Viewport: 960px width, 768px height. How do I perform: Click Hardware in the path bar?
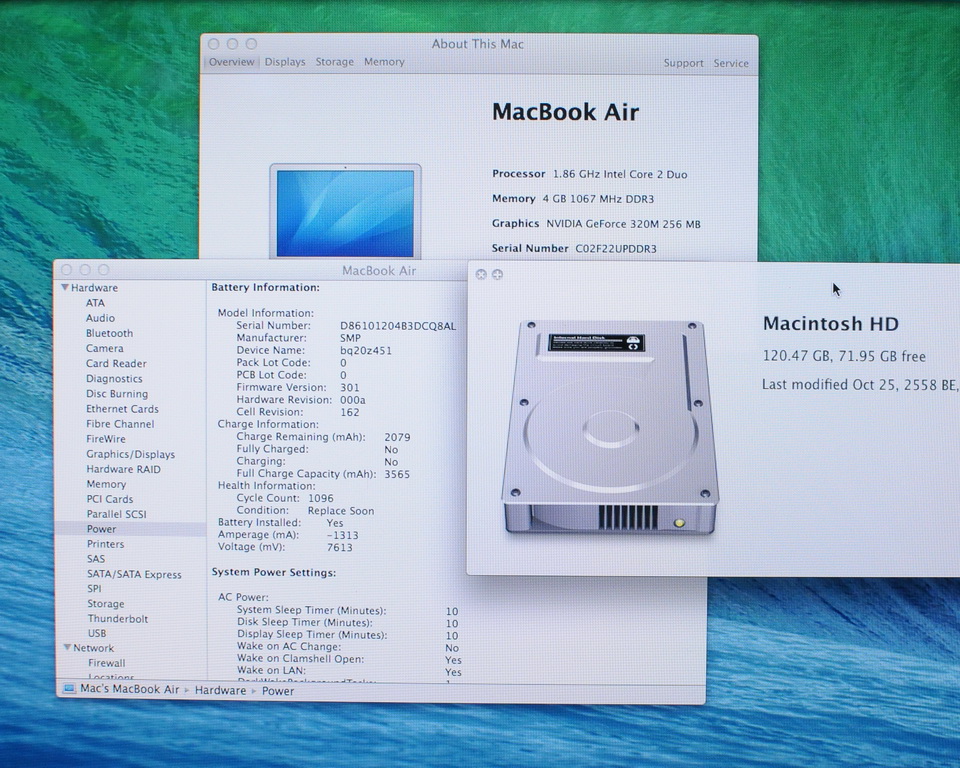click(220, 690)
